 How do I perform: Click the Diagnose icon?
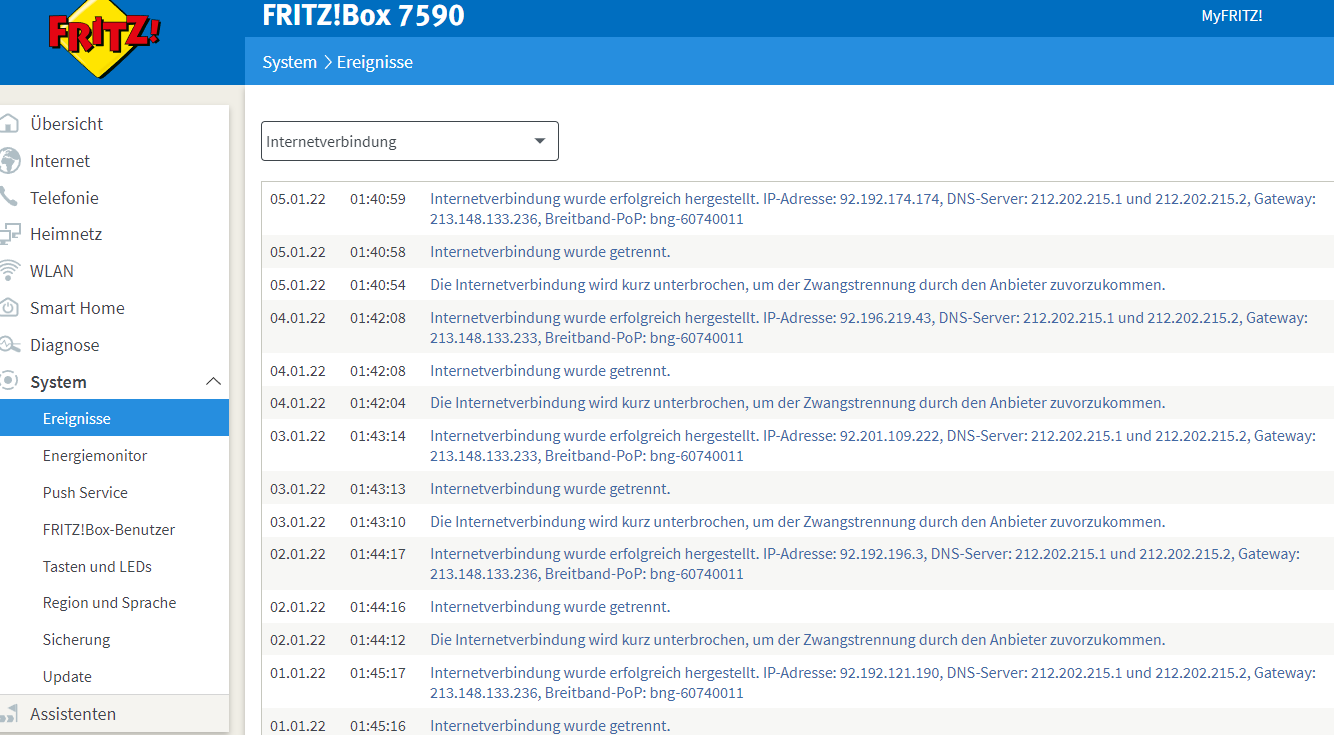click(9, 345)
